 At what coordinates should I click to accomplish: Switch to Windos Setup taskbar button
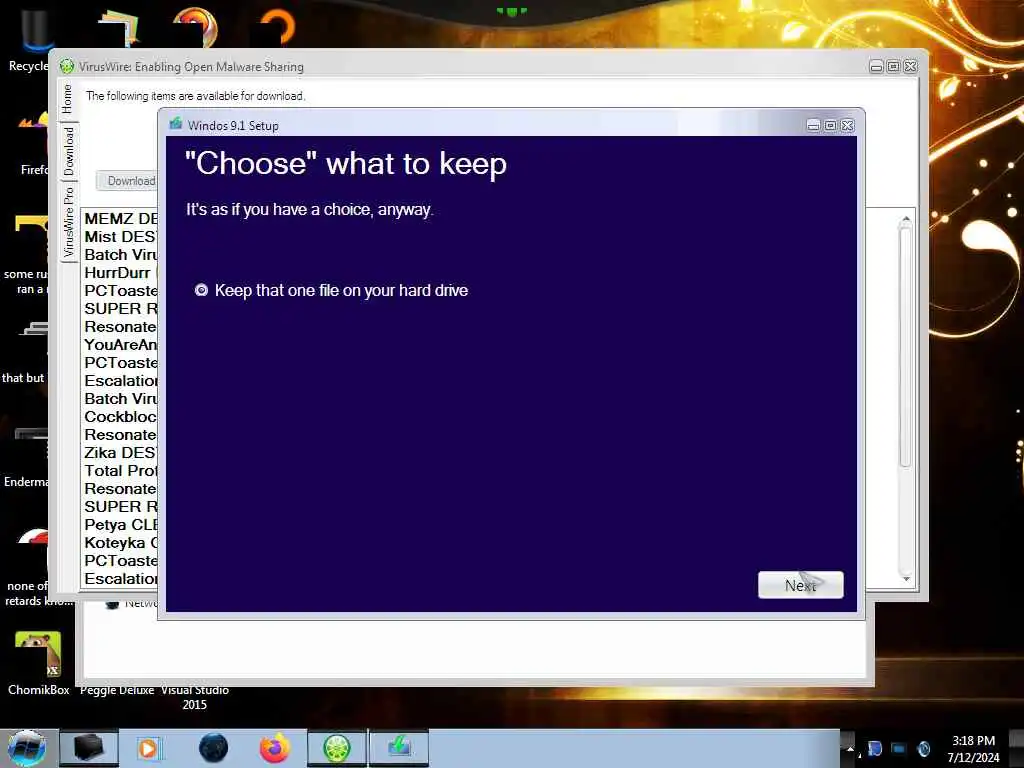tap(399, 748)
